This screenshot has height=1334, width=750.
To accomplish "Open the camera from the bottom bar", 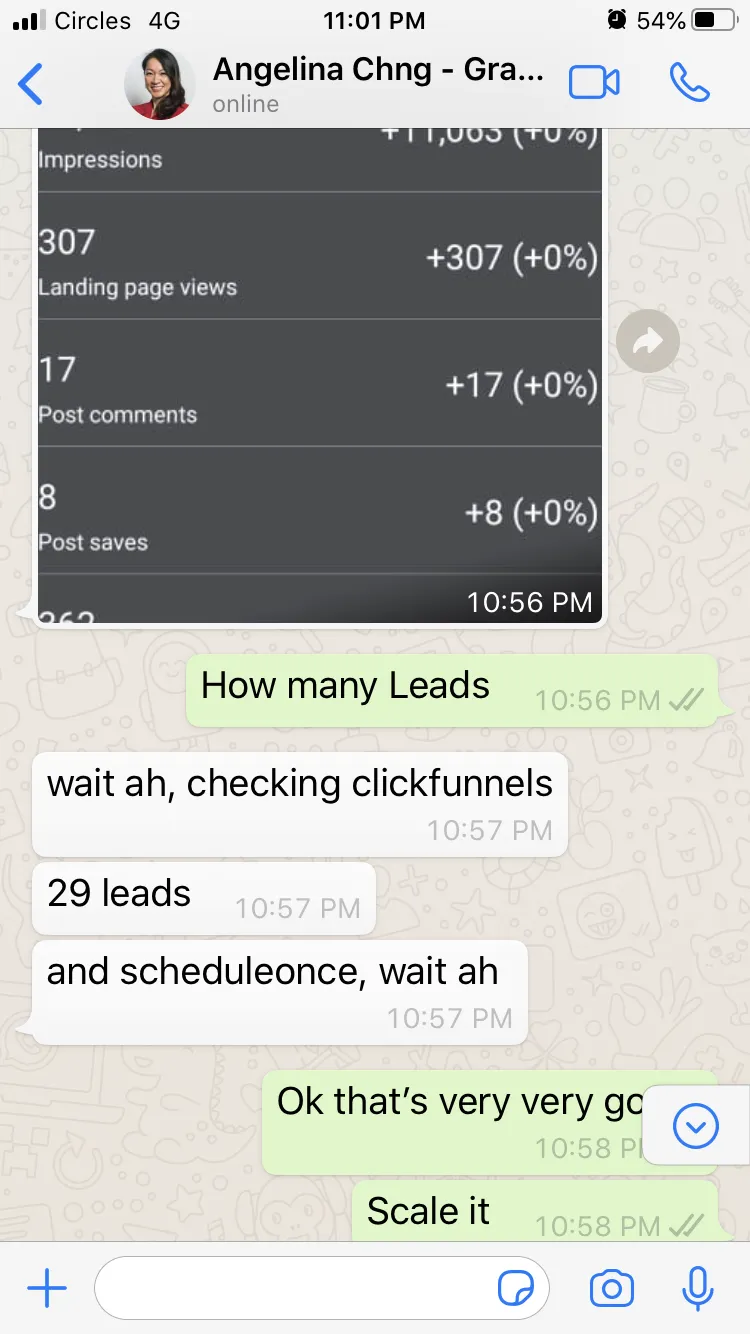I will (x=612, y=1289).
